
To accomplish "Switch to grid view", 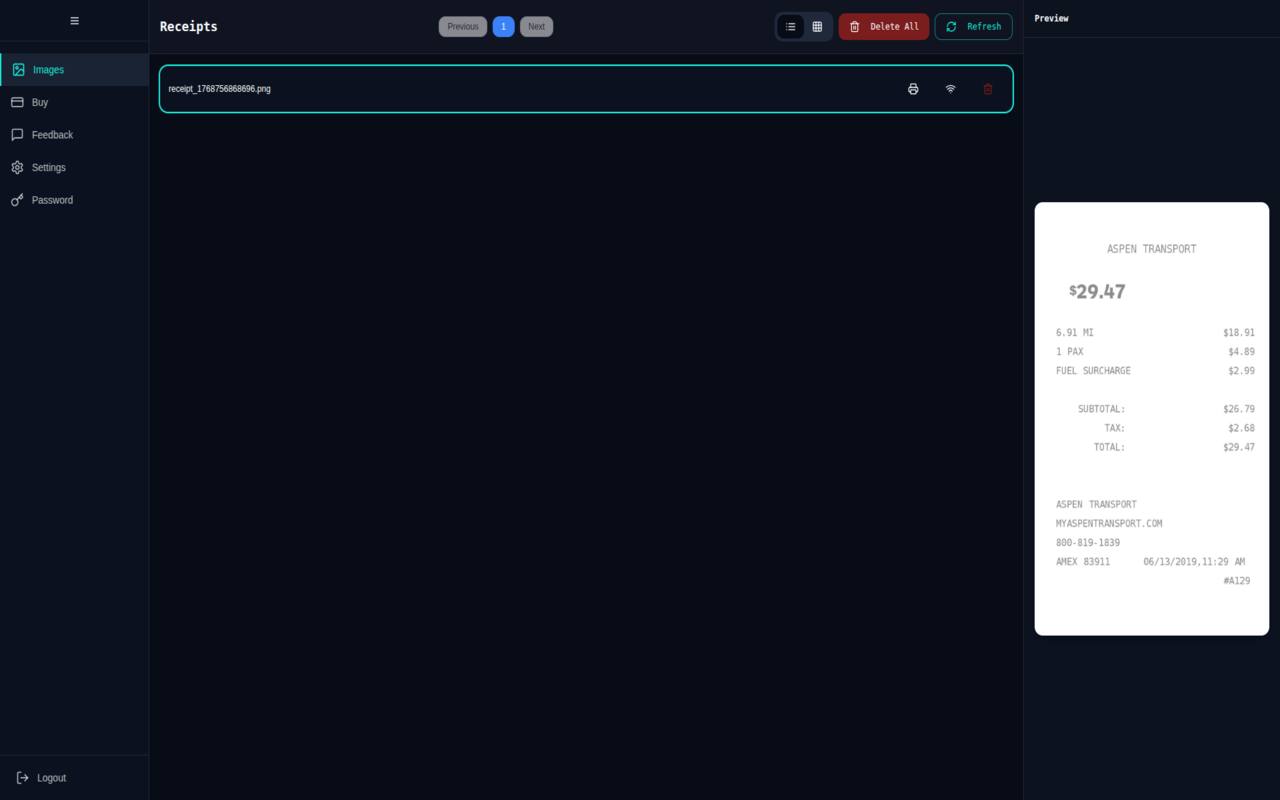I will pyautogui.click(x=817, y=27).
